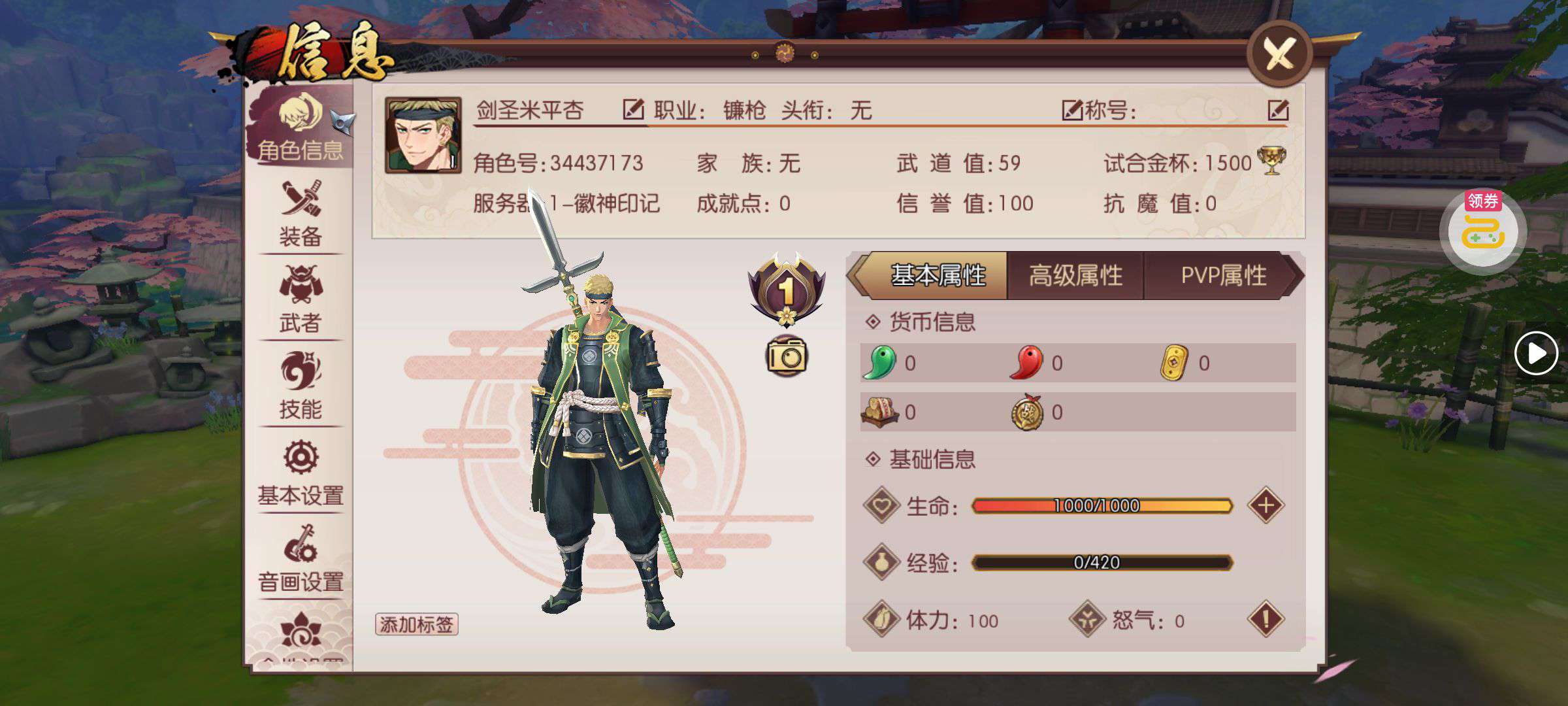Viewport: 1568px width, 706px height.
Task: Open the 武者 warrior section
Action: click(301, 299)
